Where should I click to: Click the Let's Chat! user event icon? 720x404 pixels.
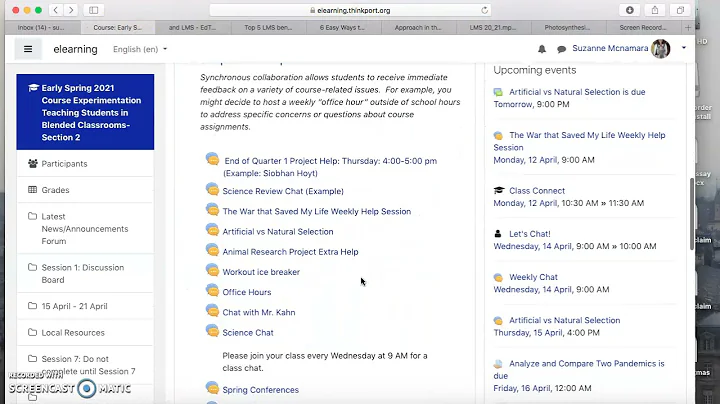498,233
